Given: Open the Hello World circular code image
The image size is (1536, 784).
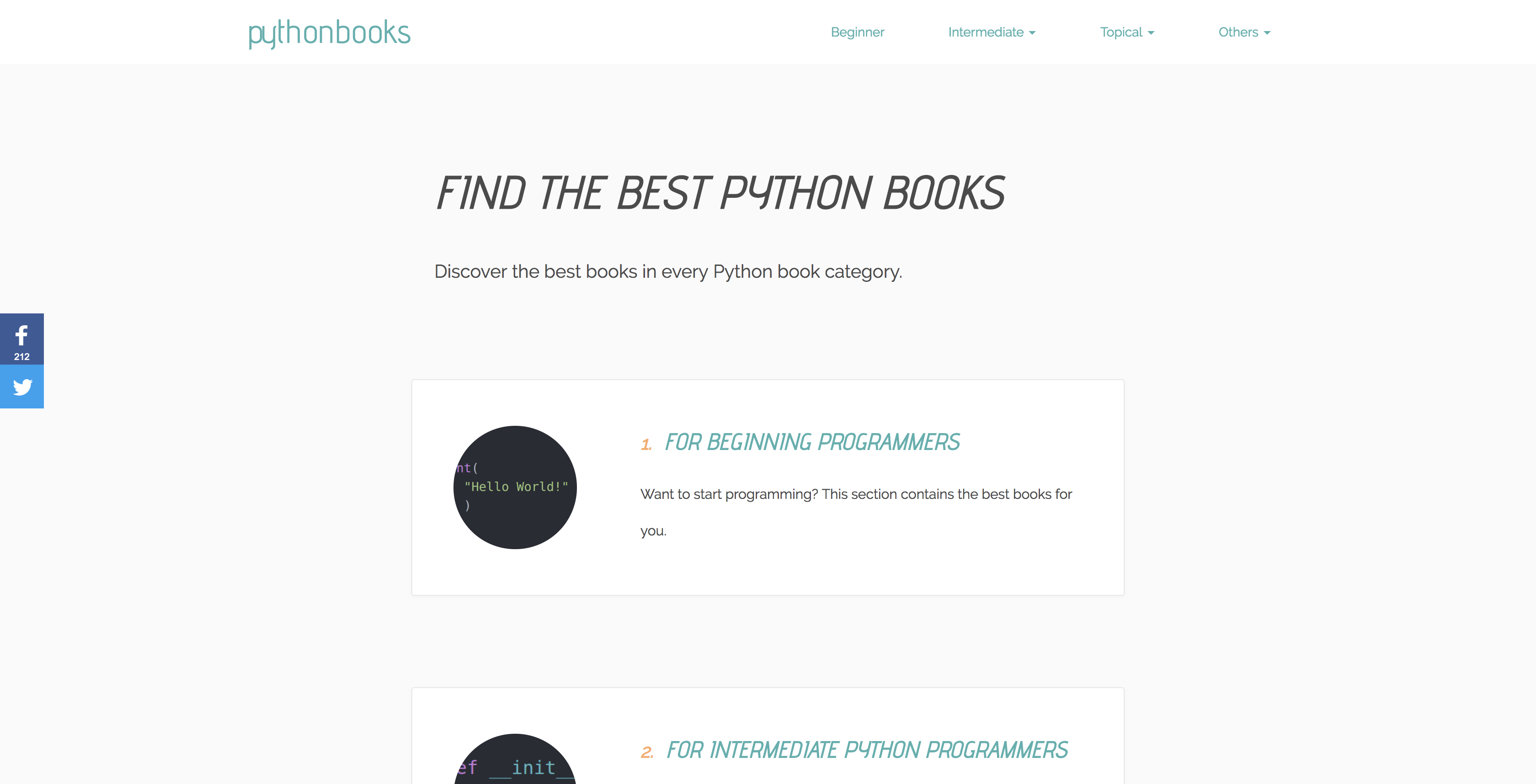Looking at the screenshot, I should pyautogui.click(x=515, y=487).
